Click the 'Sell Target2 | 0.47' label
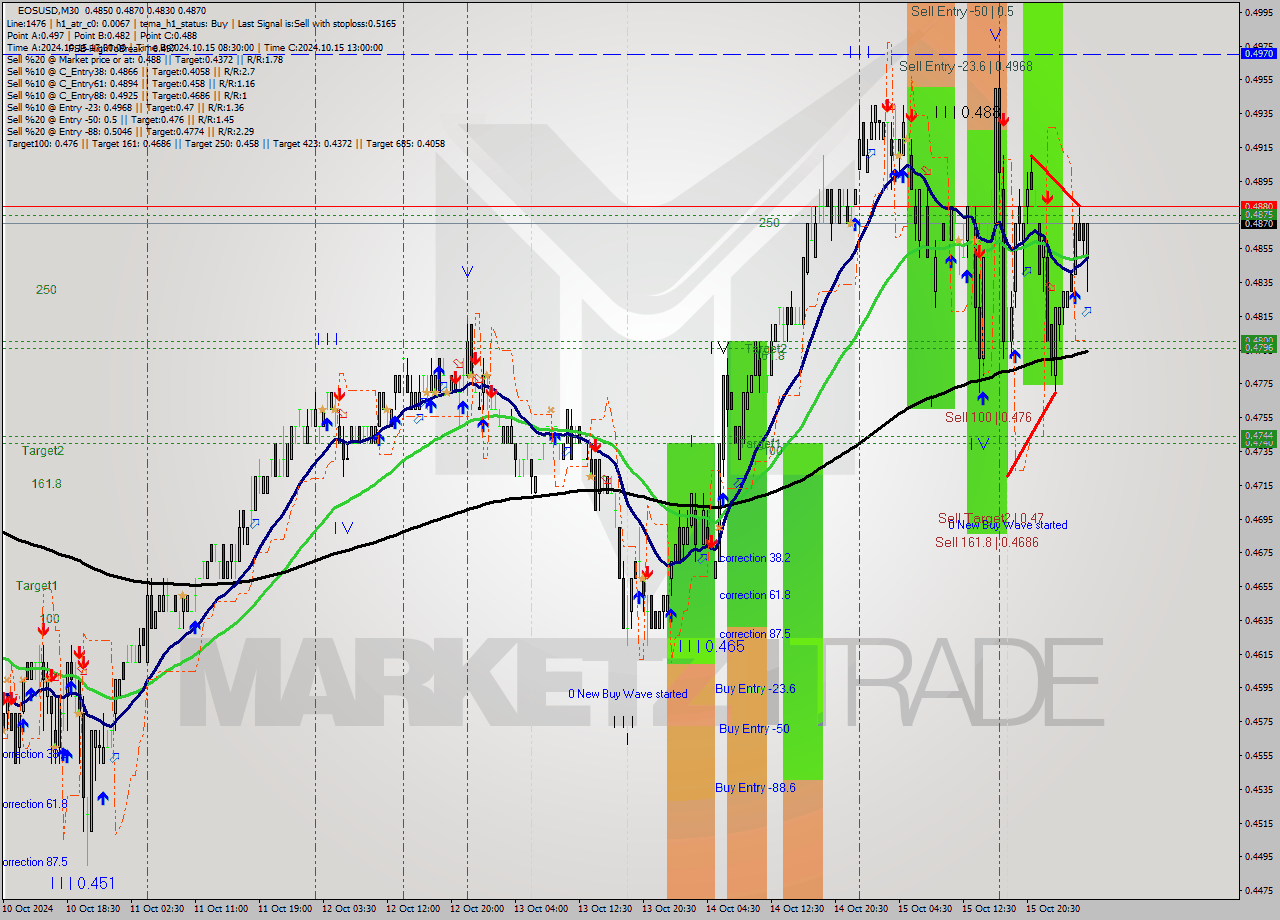 coord(990,518)
